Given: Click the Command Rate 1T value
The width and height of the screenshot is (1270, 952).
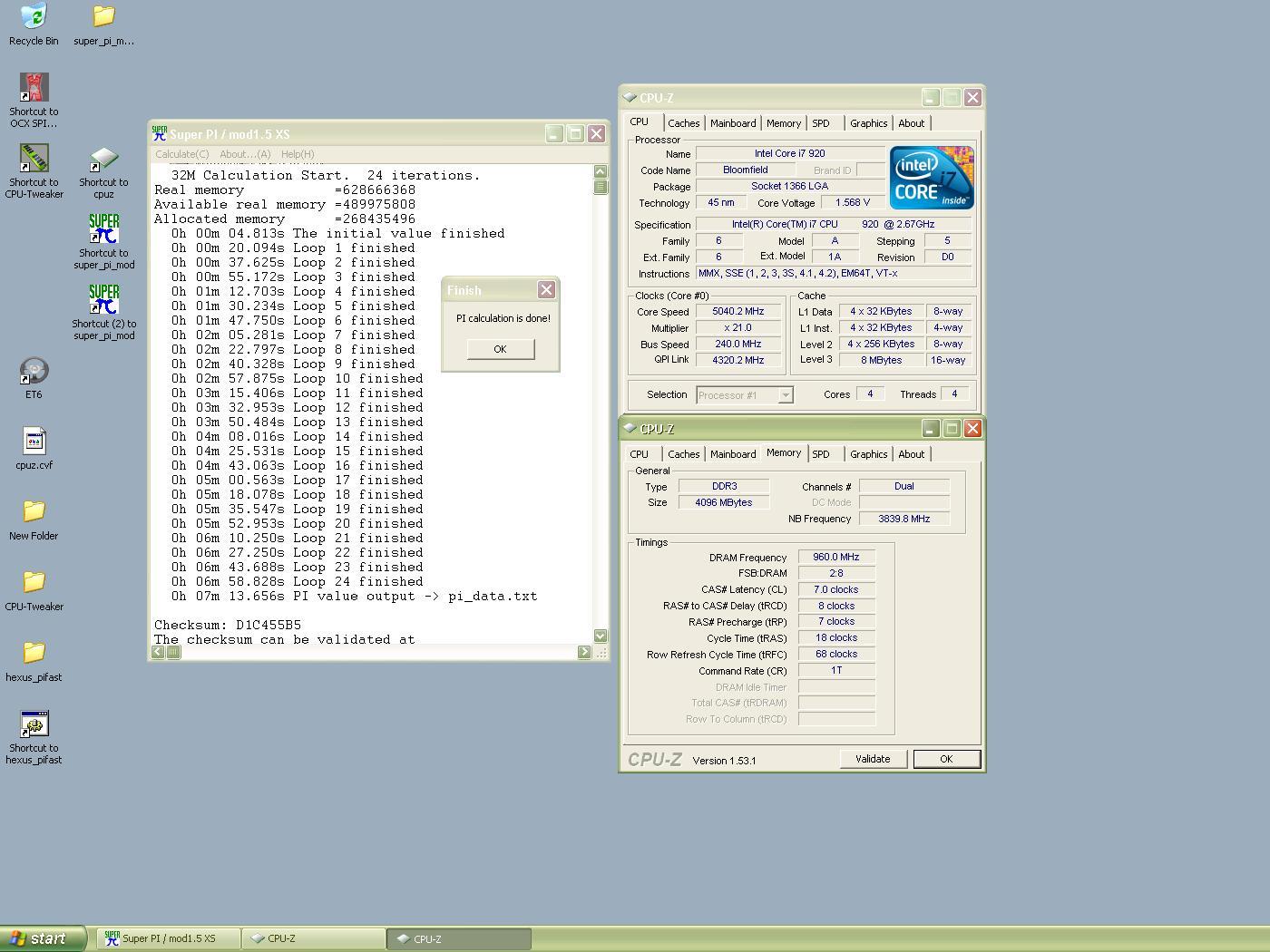Looking at the screenshot, I should point(836,670).
